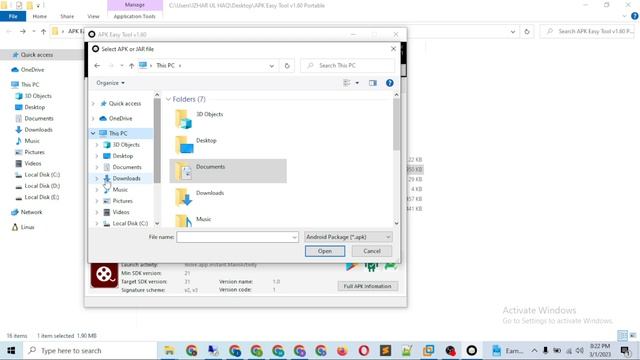
Task: Open Application Tools tab in Explorer
Action: (x=135, y=16)
